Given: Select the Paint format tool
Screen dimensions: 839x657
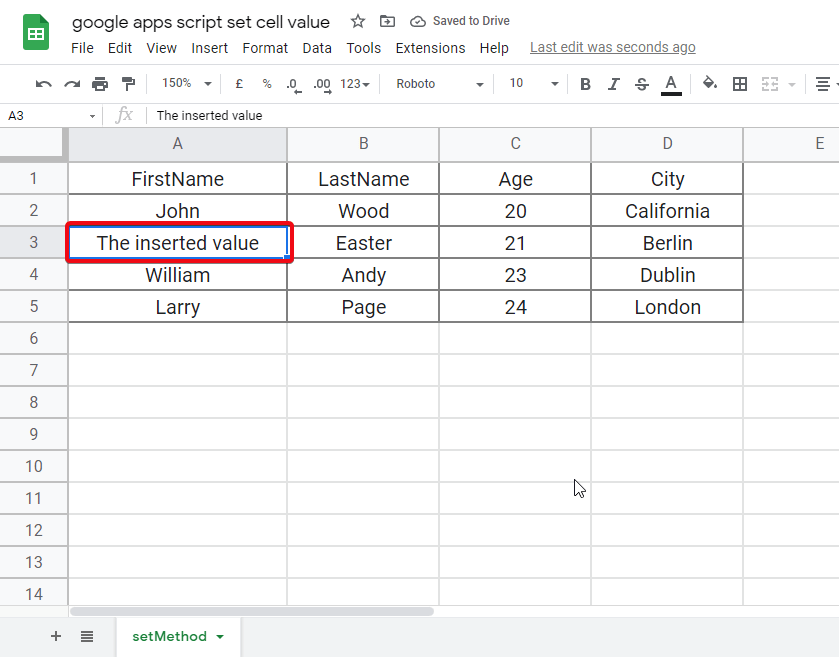Looking at the screenshot, I should 127,84.
